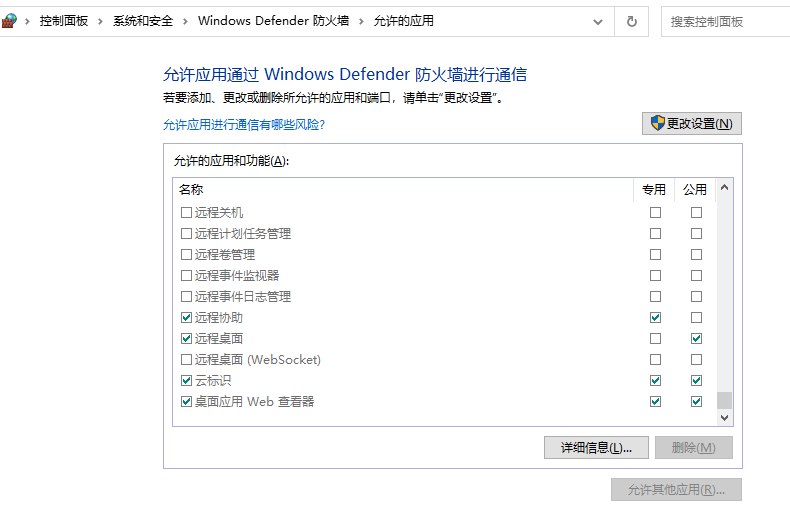Select the 远程计划任务管理 row text

[243, 234]
